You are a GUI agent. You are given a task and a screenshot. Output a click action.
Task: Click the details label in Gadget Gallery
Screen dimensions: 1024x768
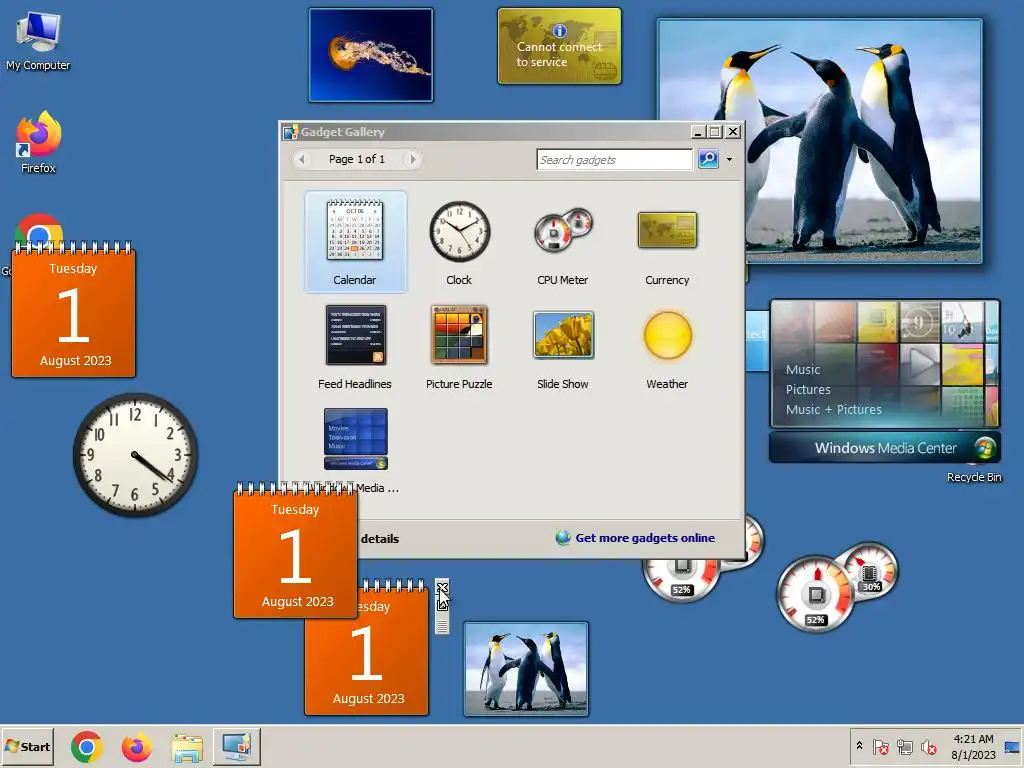coord(379,539)
